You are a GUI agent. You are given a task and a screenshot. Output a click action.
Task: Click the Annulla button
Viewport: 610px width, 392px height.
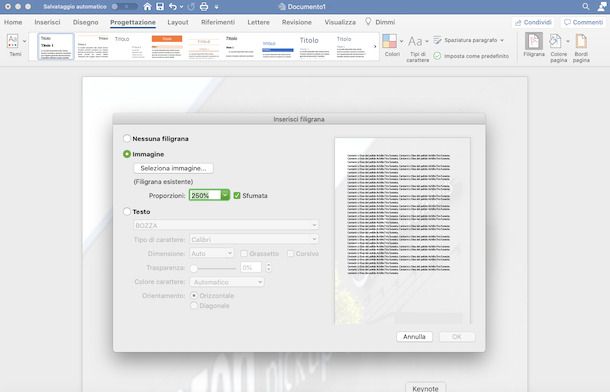(414, 337)
